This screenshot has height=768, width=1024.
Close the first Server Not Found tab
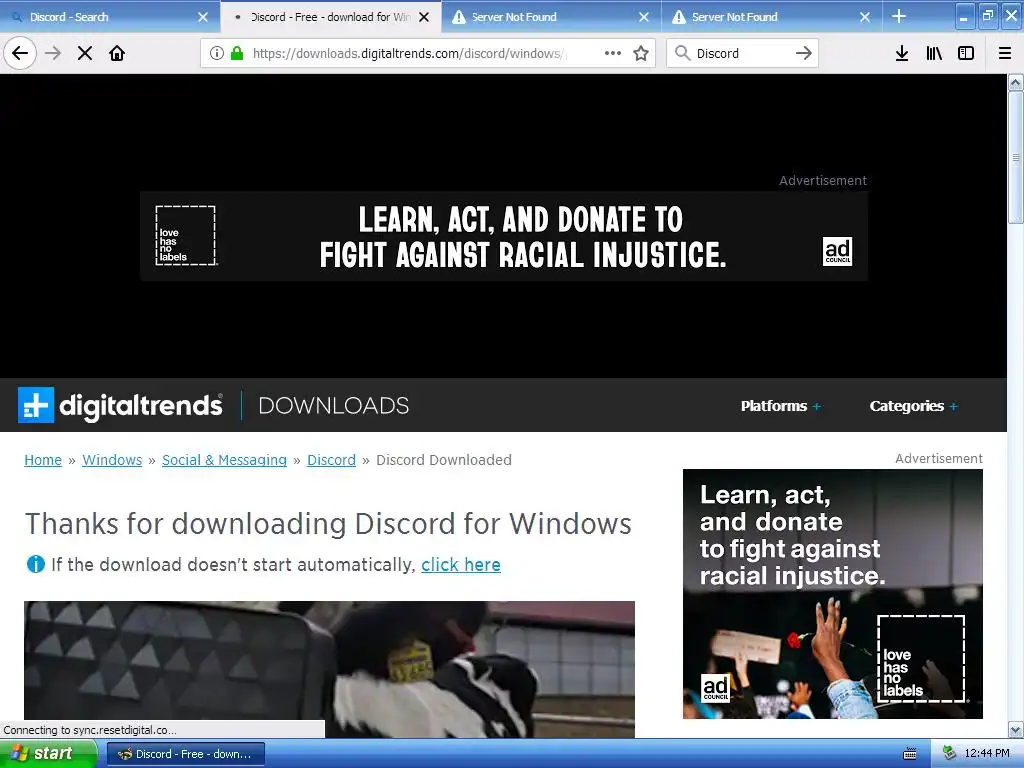click(644, 17)
